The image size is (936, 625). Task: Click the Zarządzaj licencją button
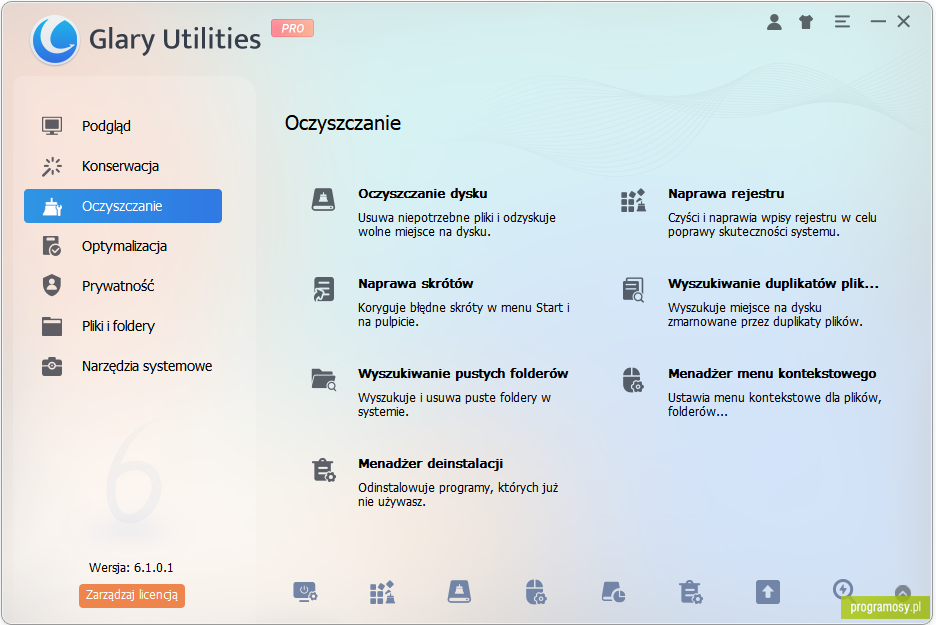(132, 595)
